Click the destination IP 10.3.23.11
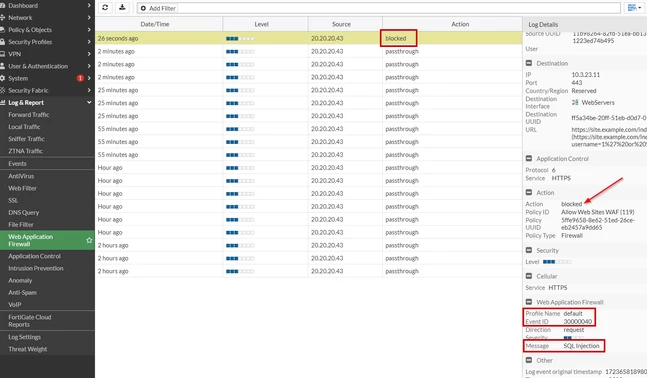This screenshot has width=647, height=378. coord(586,75)
